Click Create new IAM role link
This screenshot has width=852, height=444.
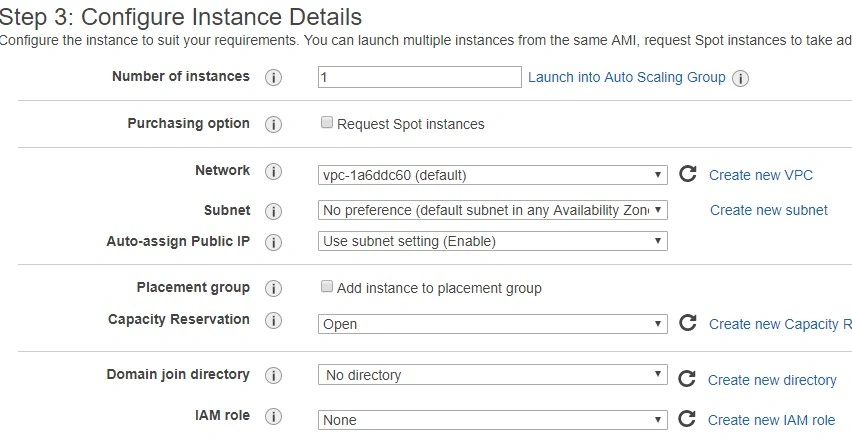pyautogui.click(x=771, y=420)
